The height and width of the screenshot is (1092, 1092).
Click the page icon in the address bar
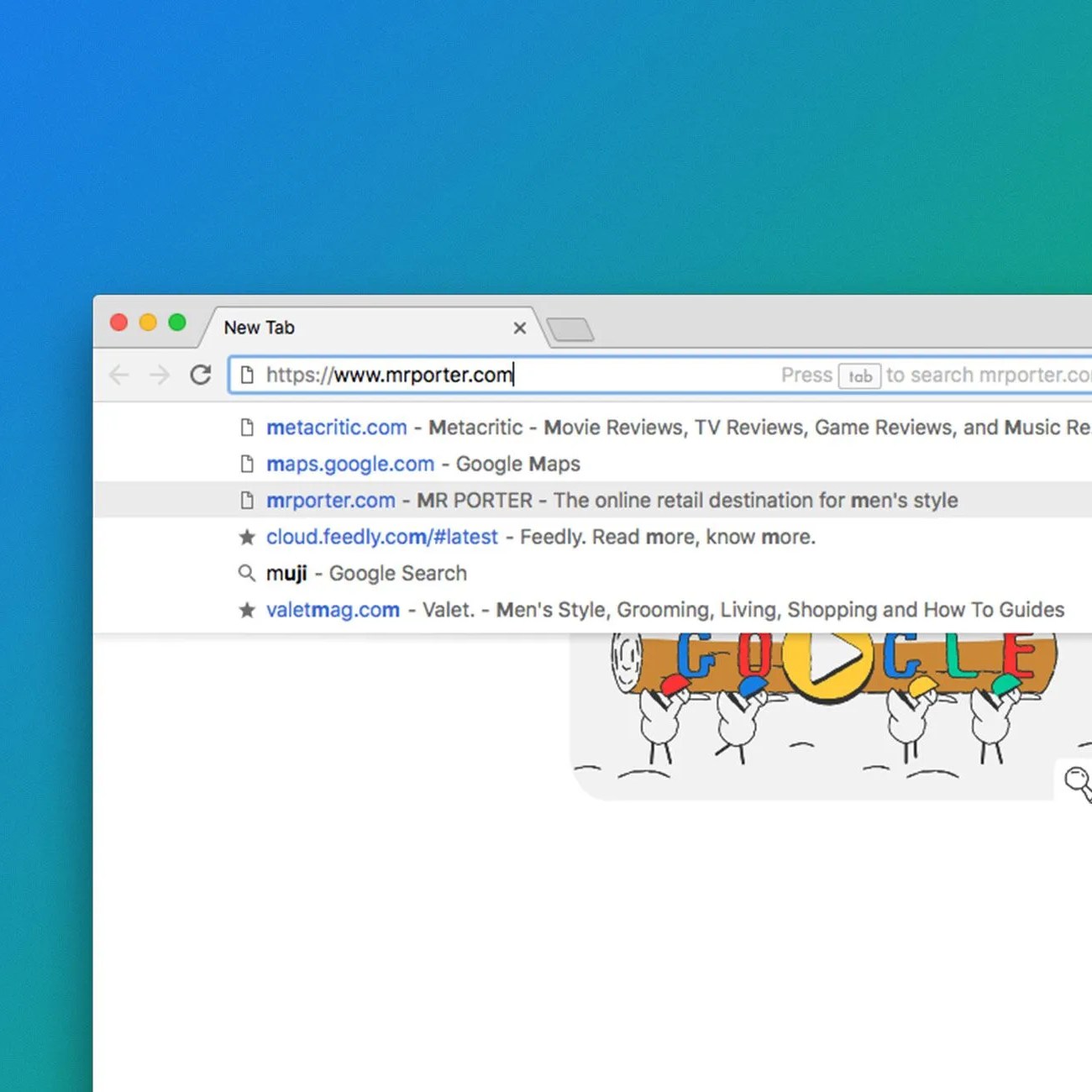point(247,375)
